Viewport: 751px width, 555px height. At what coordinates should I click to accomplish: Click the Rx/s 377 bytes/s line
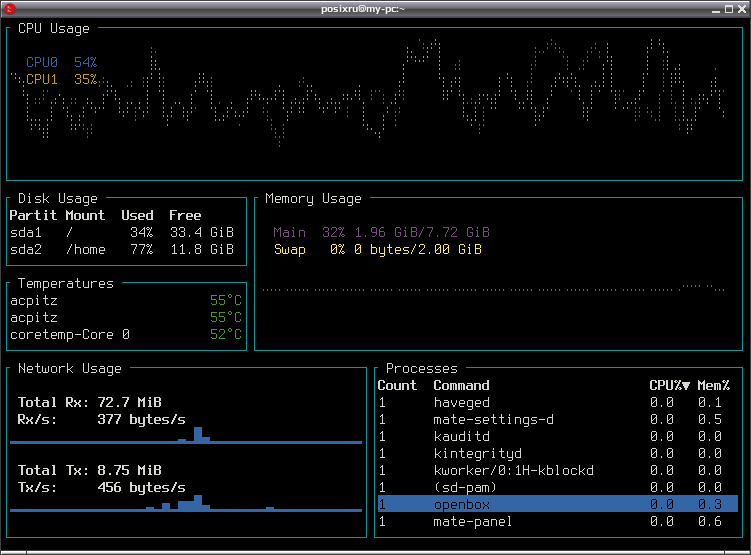pos(101,419)
